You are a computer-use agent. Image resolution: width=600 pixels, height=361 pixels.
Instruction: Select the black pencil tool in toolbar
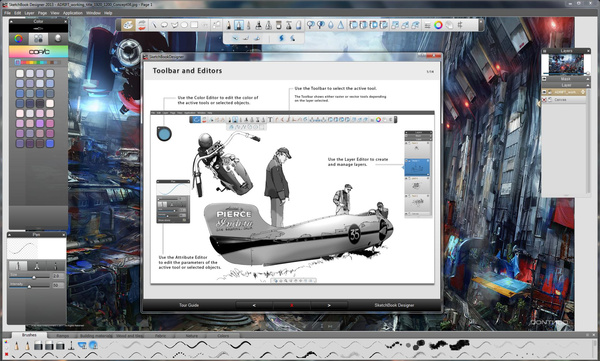[x=229, y=25]
